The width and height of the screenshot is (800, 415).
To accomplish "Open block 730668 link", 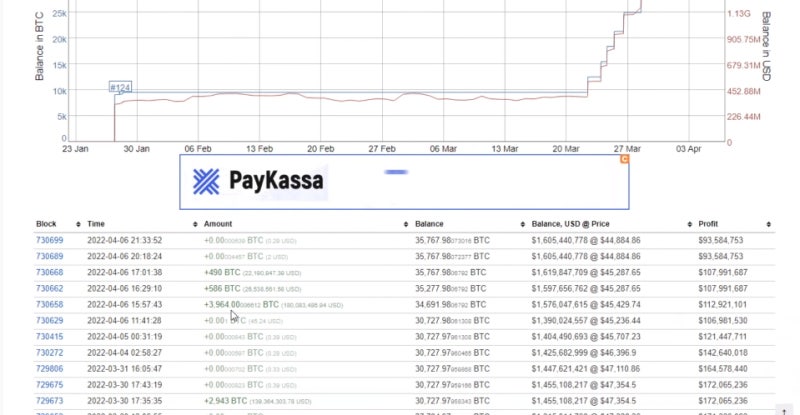I will pyautogui.click(x=49, y=272).
